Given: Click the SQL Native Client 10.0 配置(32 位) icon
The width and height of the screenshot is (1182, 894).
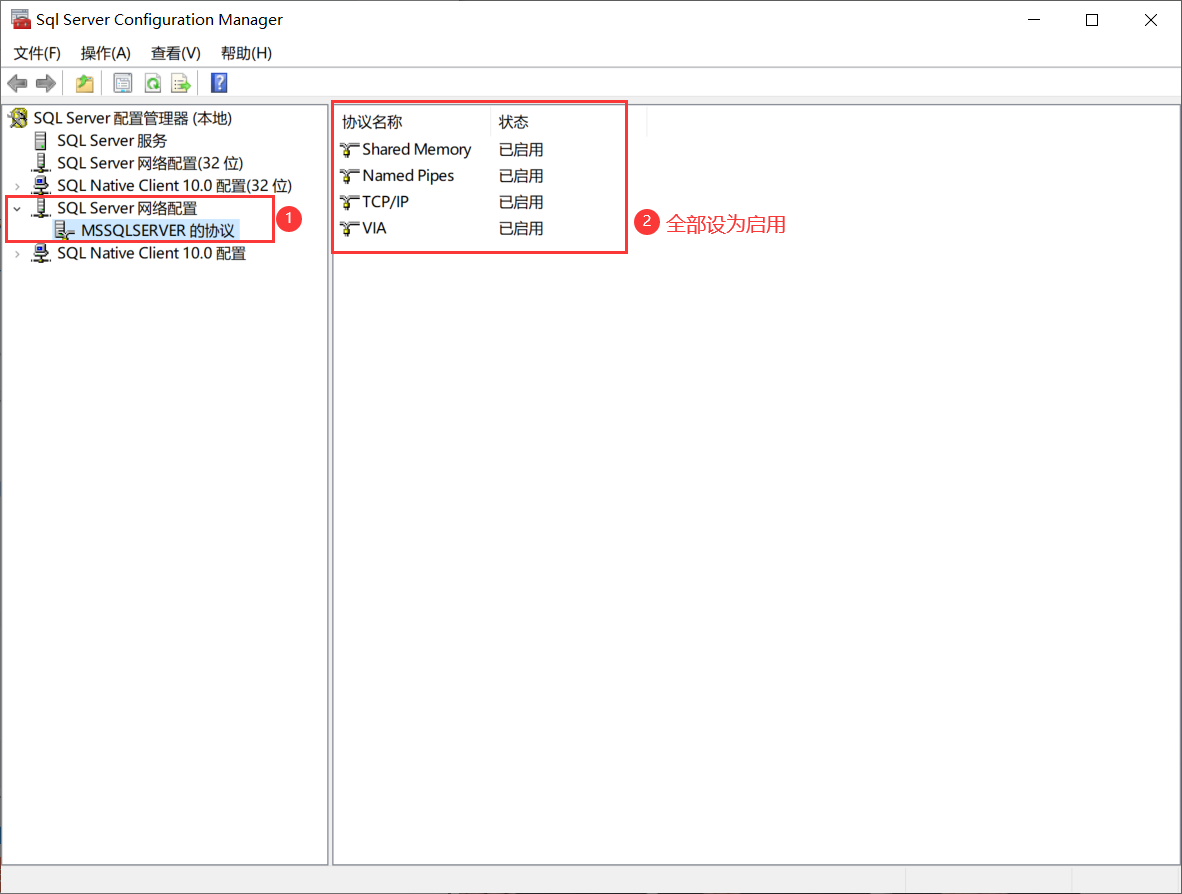Looking at the screenshot, I should point(41,185).
